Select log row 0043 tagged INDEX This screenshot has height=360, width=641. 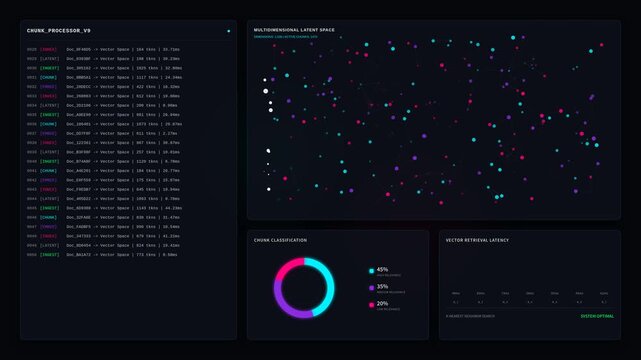coord(103,190)
